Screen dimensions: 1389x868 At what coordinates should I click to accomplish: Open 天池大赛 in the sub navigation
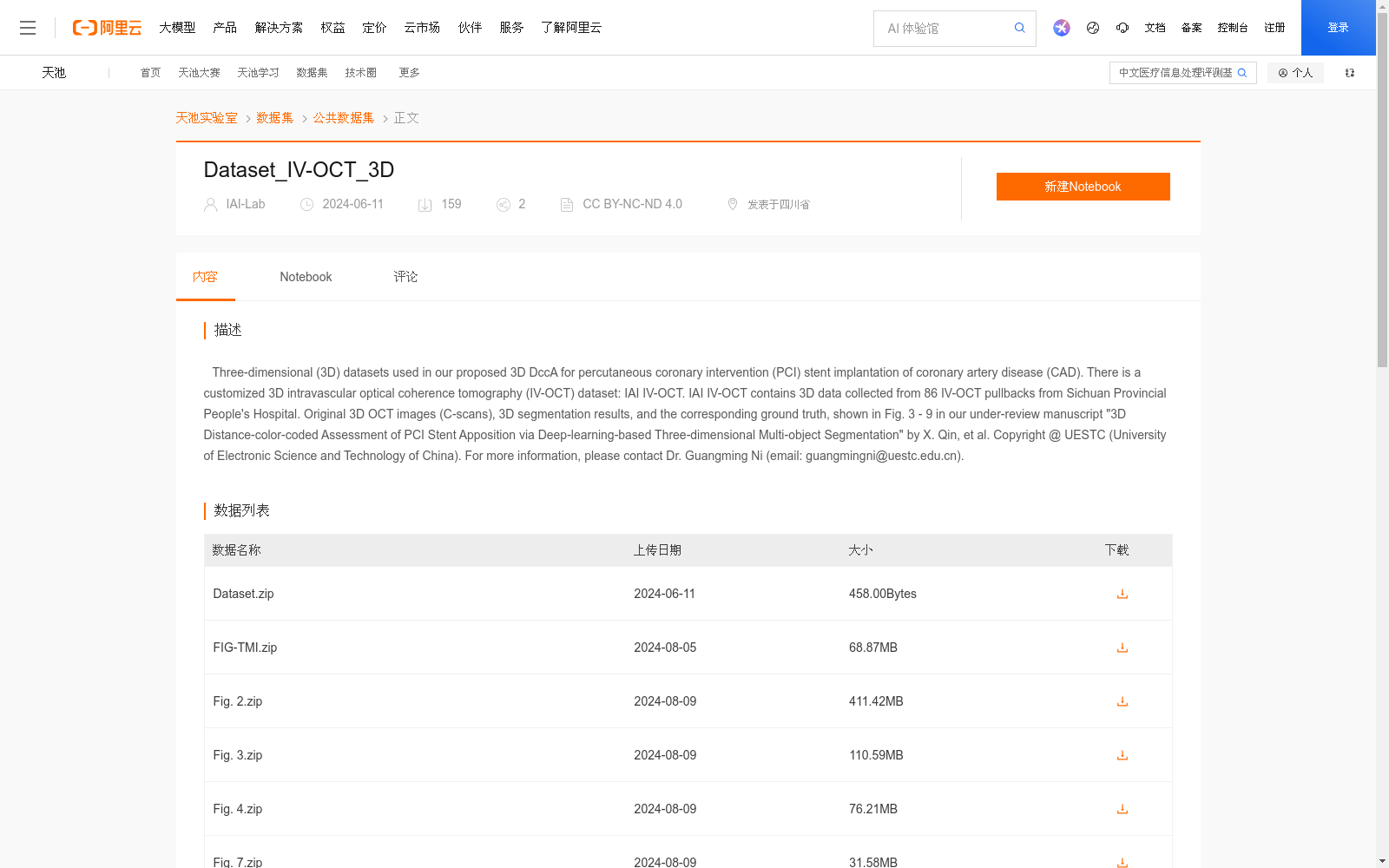[x=199, y=73]
